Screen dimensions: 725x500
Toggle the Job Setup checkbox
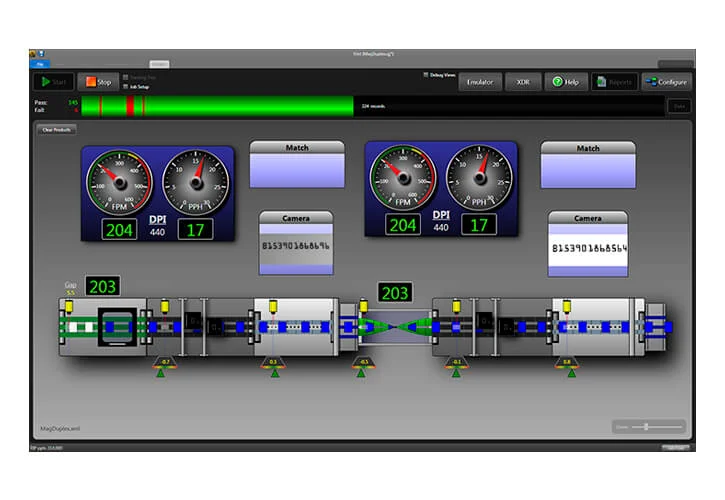[125, 87]
